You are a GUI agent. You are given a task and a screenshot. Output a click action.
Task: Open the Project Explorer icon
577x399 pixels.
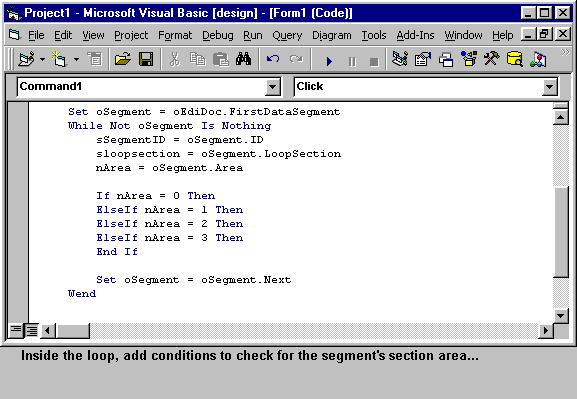[x=400, y=59]
